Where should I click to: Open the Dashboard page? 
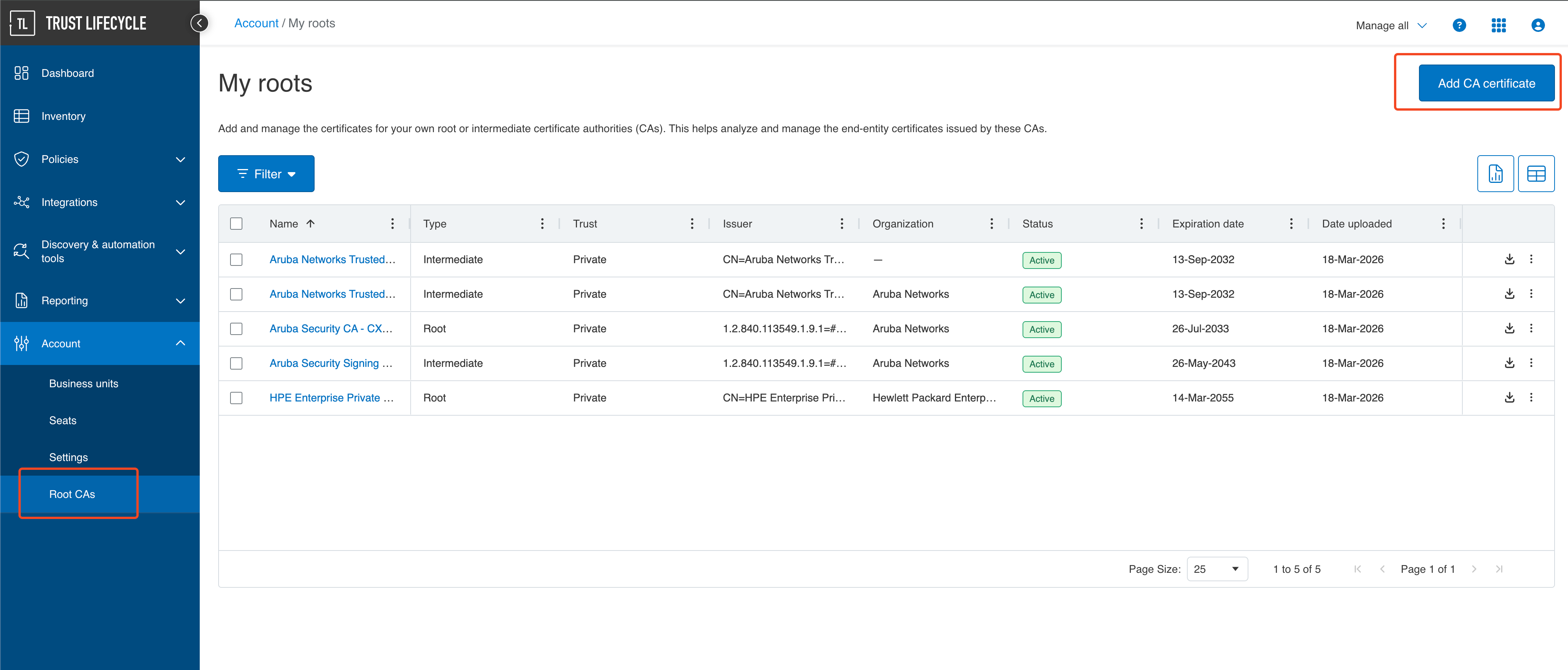[100, 73]
